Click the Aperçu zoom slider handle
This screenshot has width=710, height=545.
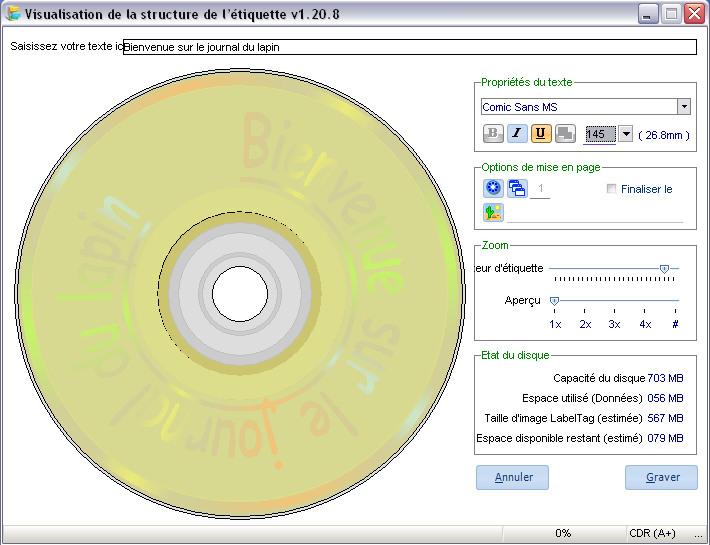pyautogui.click(x=554, y=301)
